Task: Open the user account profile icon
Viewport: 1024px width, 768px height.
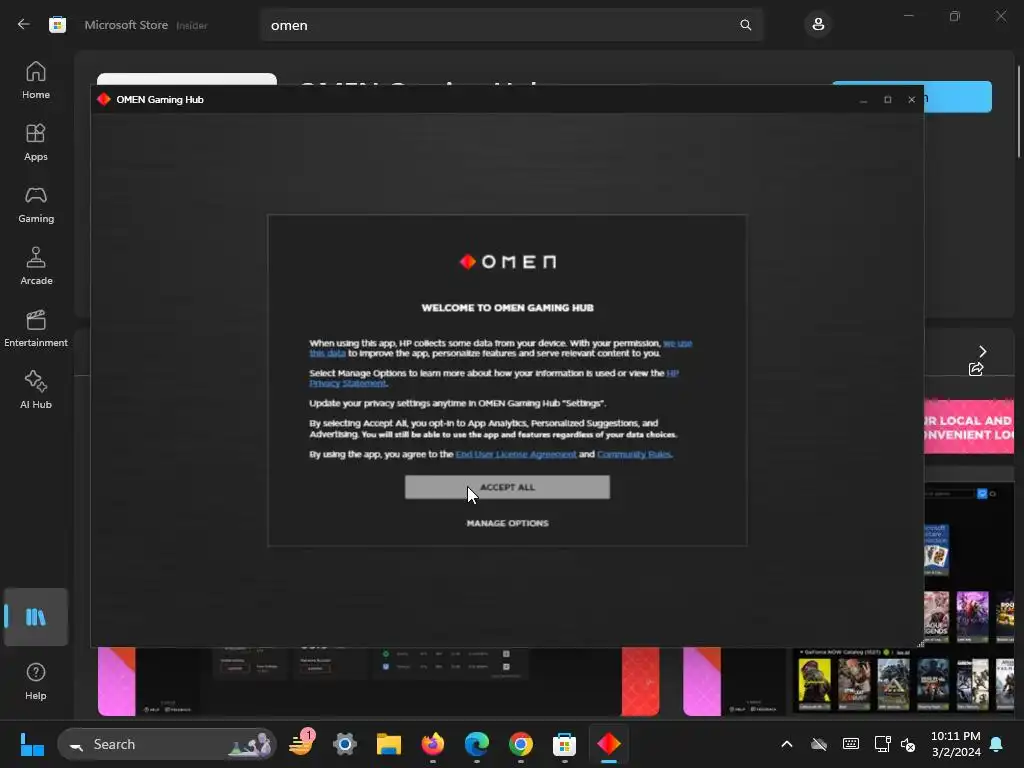Action: coord(818,25)
